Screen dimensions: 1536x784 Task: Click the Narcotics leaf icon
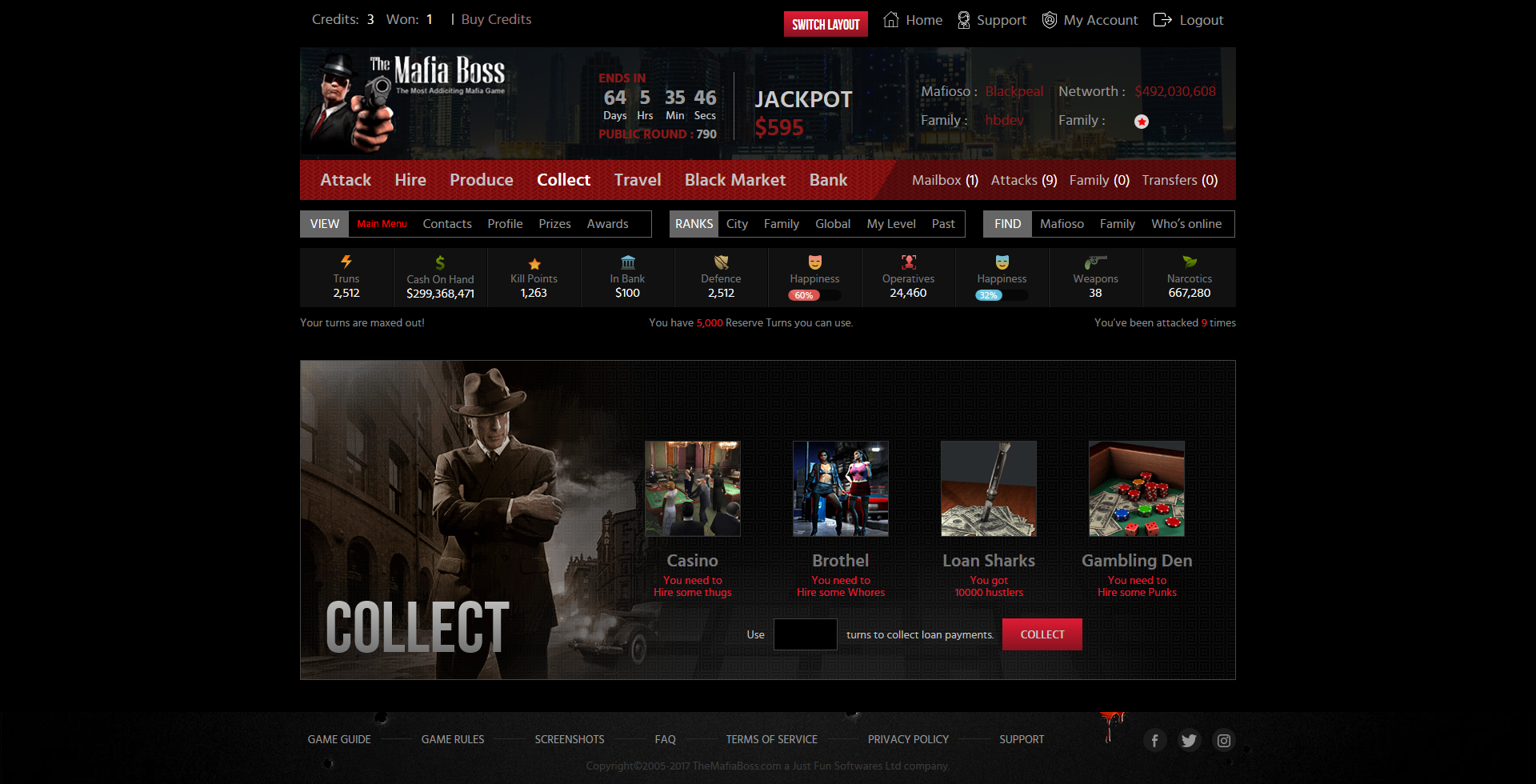point(1190,262)
